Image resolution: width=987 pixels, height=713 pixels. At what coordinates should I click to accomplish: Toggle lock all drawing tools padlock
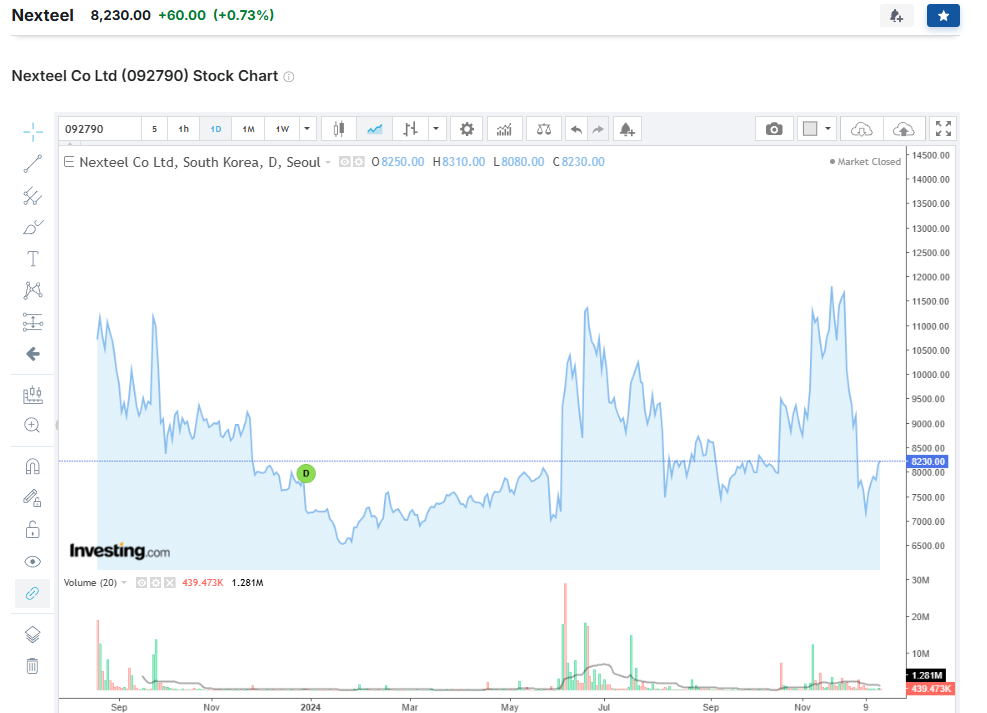tap(33, 530)
